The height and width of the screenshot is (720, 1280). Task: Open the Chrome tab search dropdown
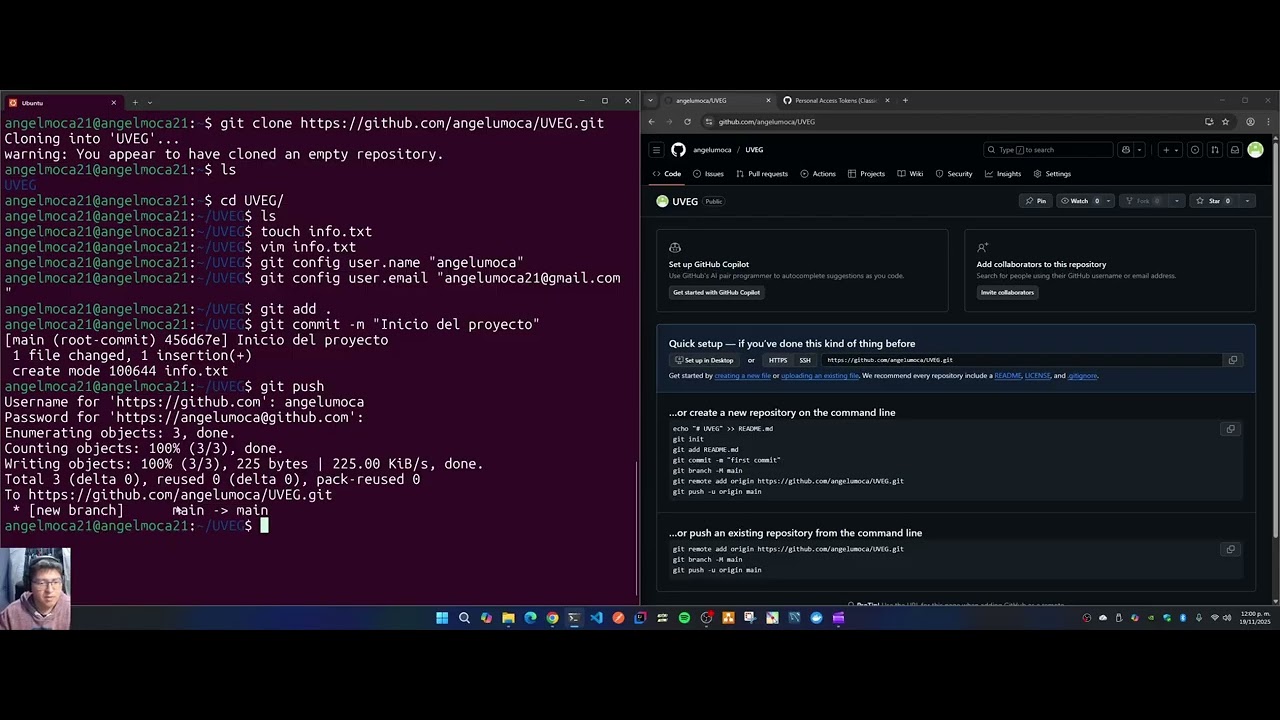pyautogui.click(x=651, y=100)
